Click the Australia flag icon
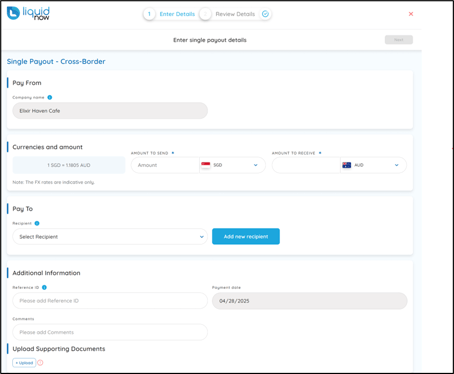454x374 pixels. click(x=347, y=165)
